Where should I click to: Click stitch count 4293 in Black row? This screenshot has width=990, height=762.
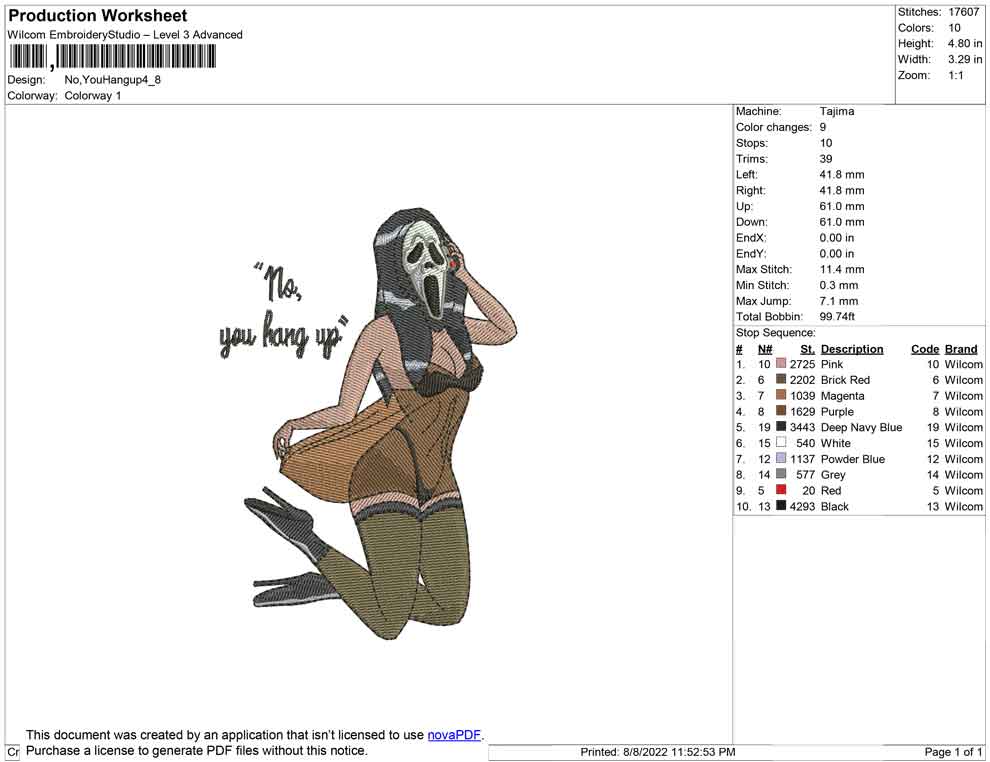pyautogui.click(x=802, y=506)
